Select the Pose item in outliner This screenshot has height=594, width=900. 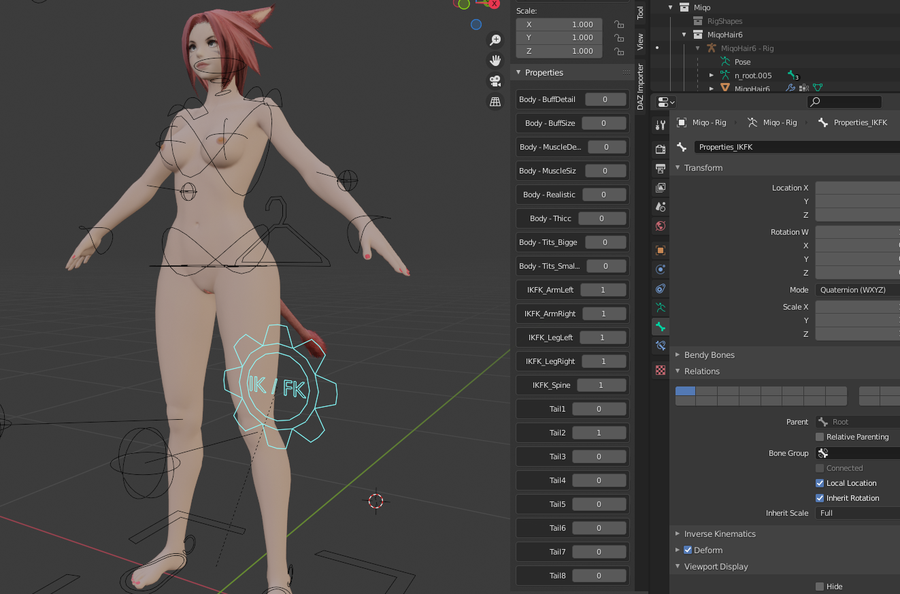click(742, 61)
